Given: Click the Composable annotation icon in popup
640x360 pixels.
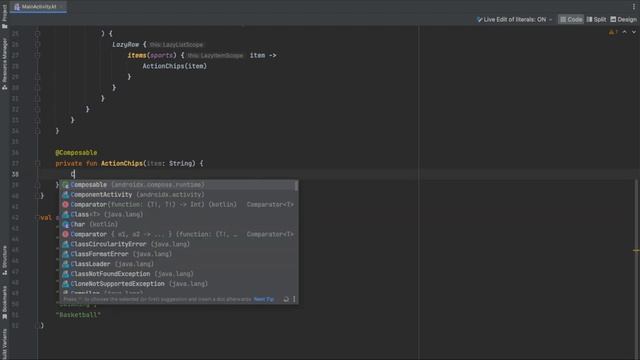Looking at the screenshot, I should [x=65, y=185].
